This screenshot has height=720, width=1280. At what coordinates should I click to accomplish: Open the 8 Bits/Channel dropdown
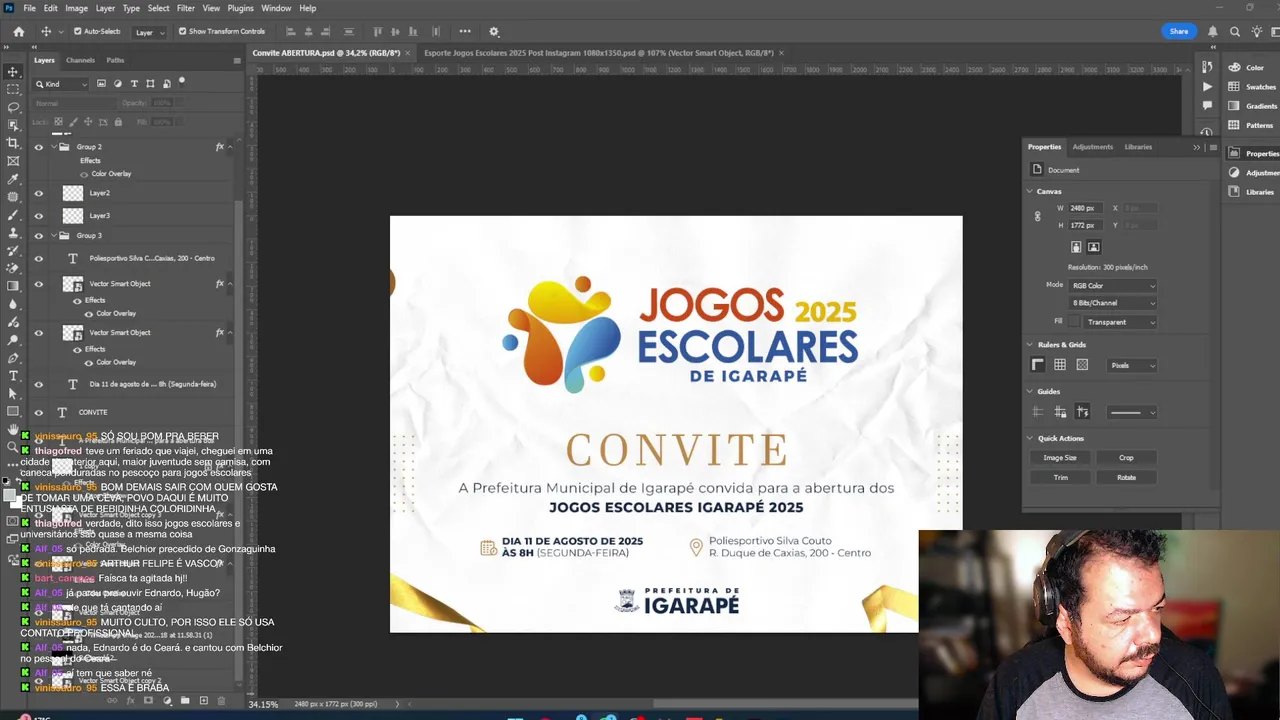pyautogui.click(x=1113, y=303)
